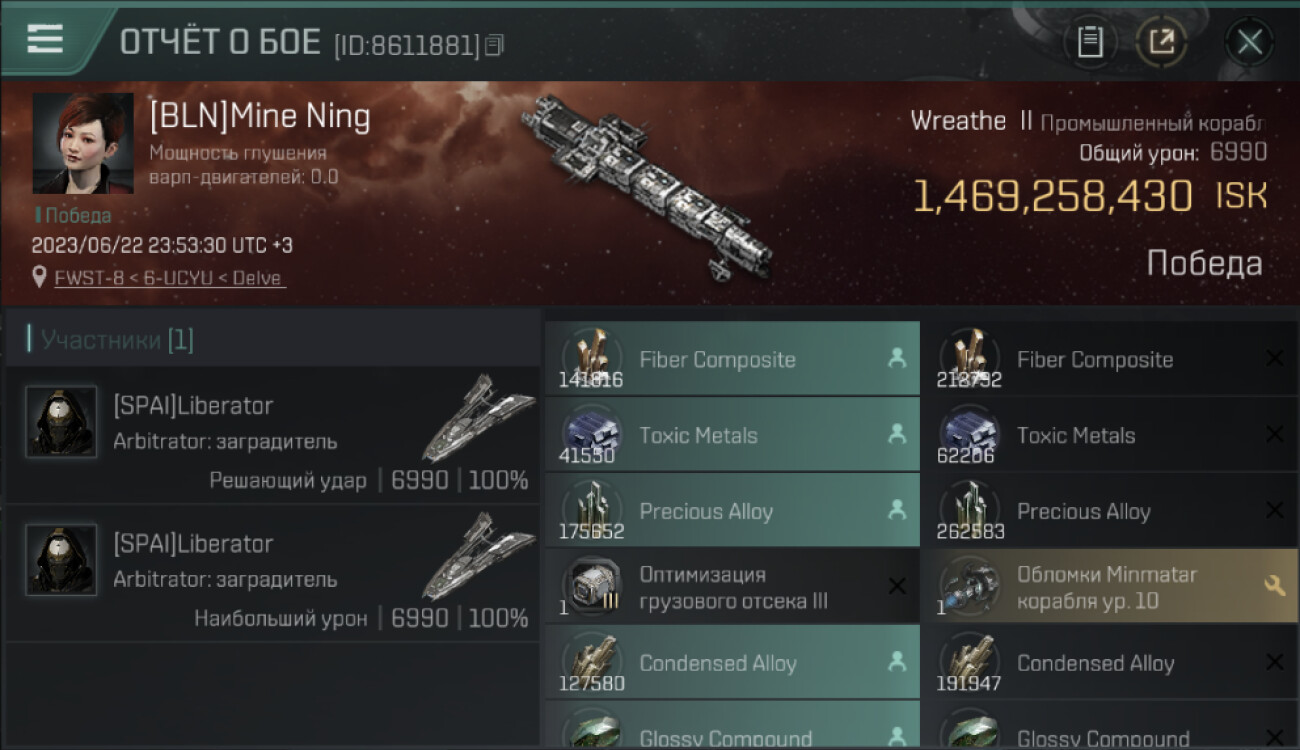Select destroyed Fiber Composite 218732 item
Viewport: 1300px width, 750px height.
point(1109,359)
